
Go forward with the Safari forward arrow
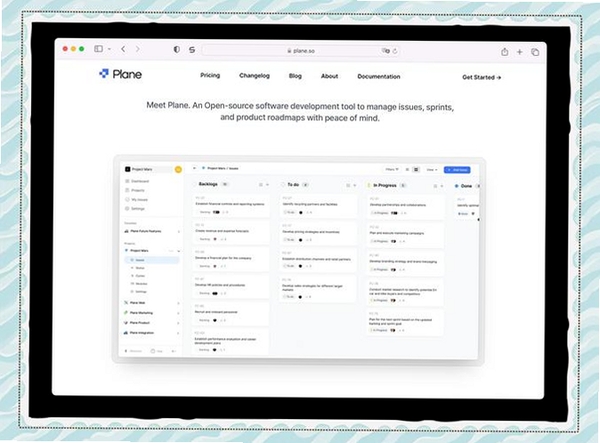click(x=138, y=49)
